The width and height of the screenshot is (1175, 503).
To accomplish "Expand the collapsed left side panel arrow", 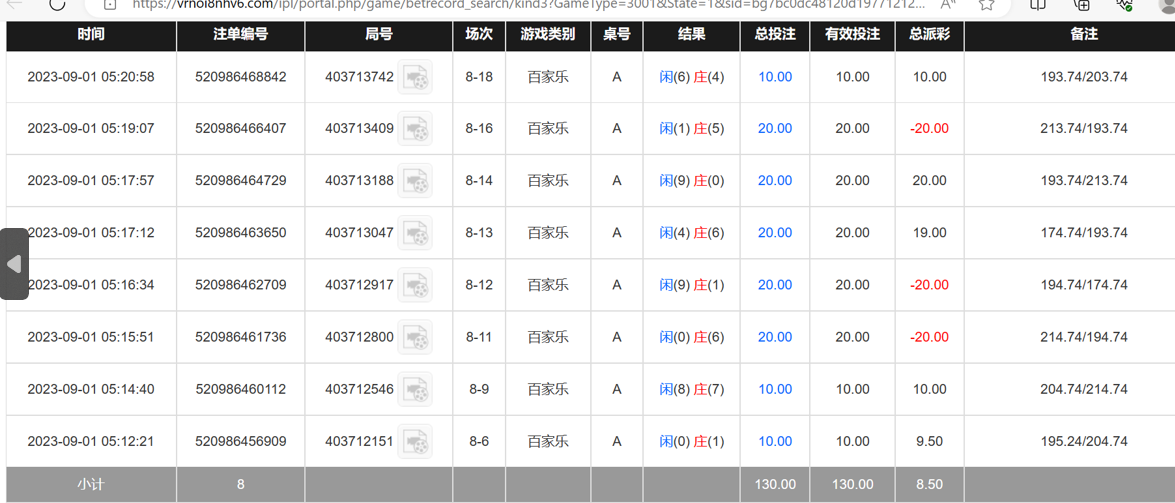I will 14,264.
